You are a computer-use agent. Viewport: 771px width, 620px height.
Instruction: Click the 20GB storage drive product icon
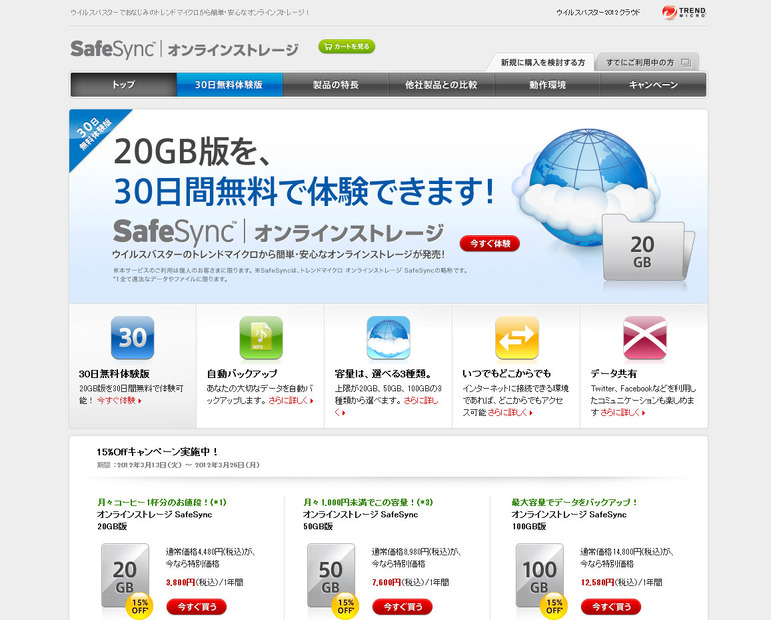[x=125, y=573]
